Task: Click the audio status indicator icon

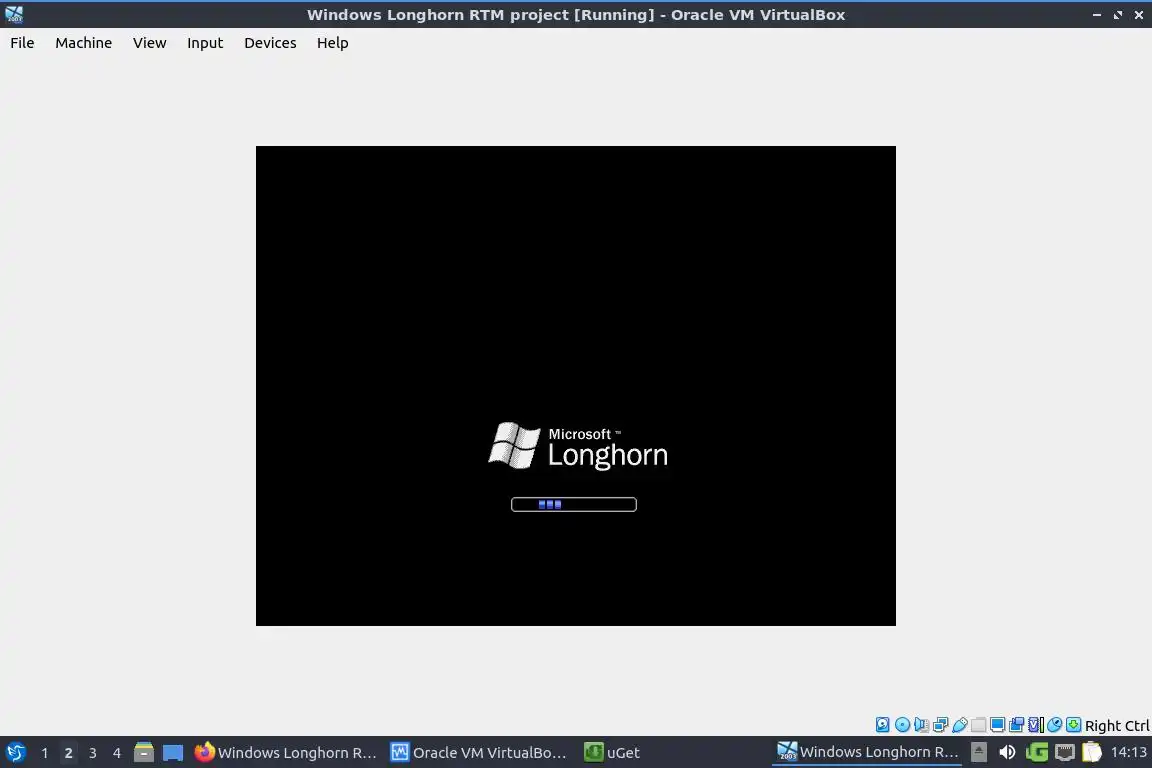Action: [x=921, y=725]
